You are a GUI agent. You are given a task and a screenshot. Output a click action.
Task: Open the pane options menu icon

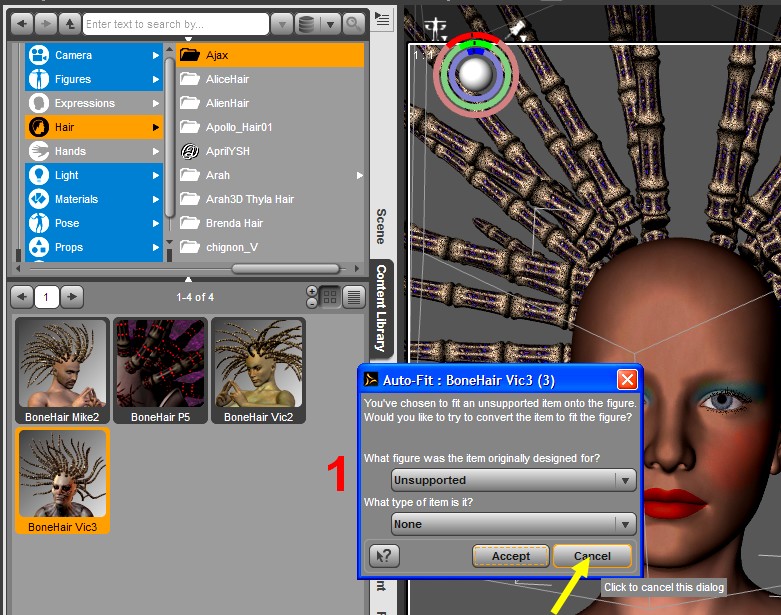pyautogui.click(x=382, y=20)
